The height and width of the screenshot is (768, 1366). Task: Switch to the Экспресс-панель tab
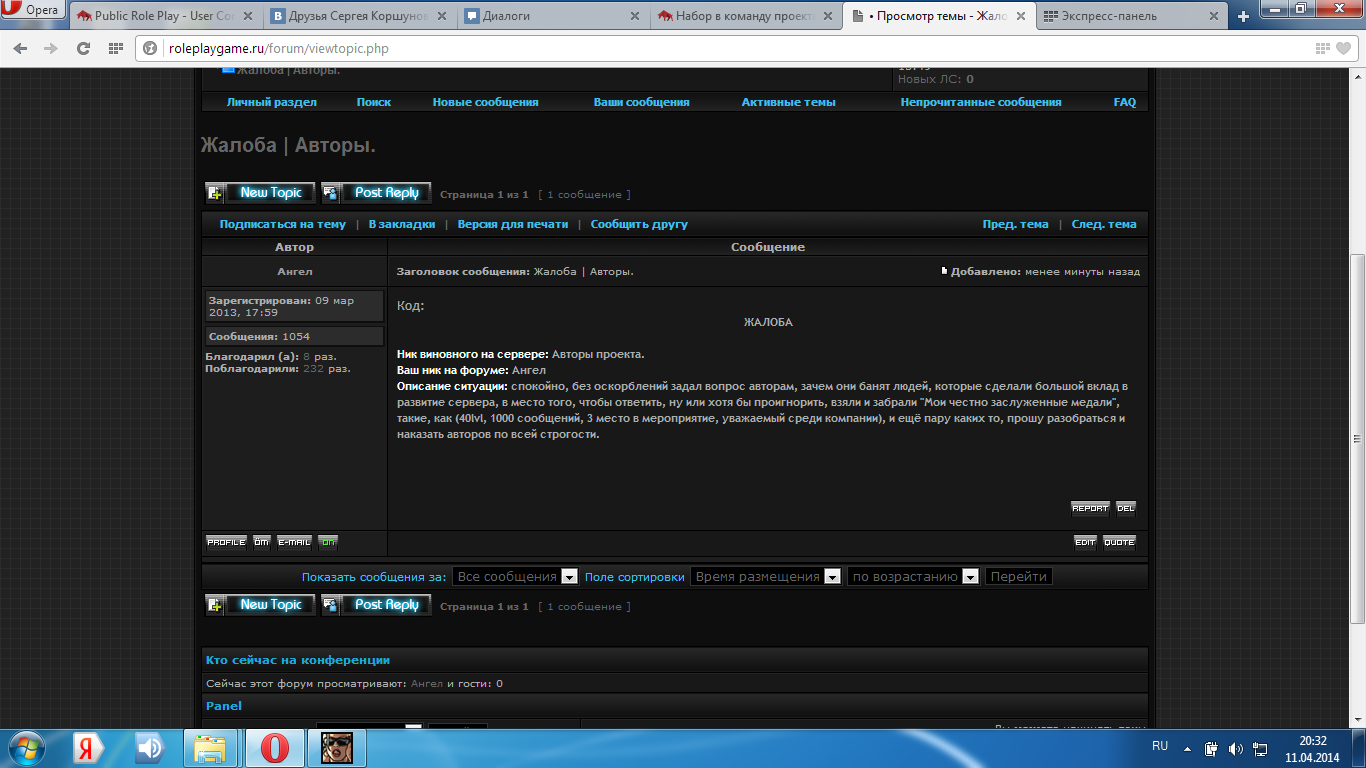pos(1130,16)
